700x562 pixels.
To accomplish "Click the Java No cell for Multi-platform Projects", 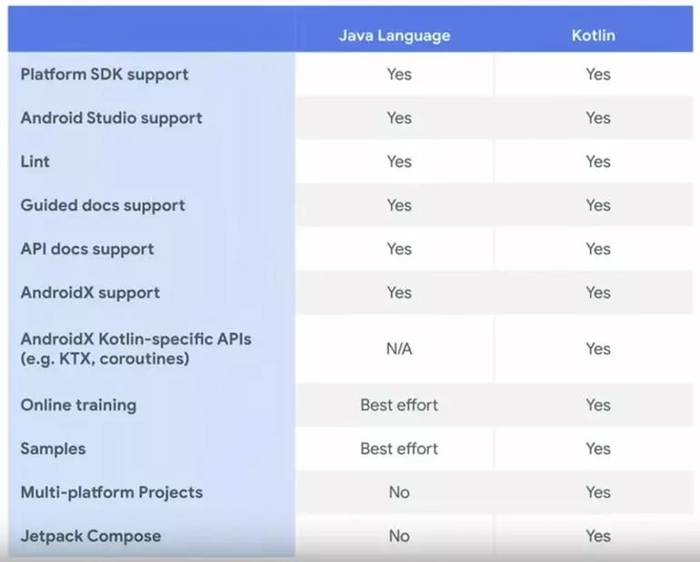I will tap(399, 492).
